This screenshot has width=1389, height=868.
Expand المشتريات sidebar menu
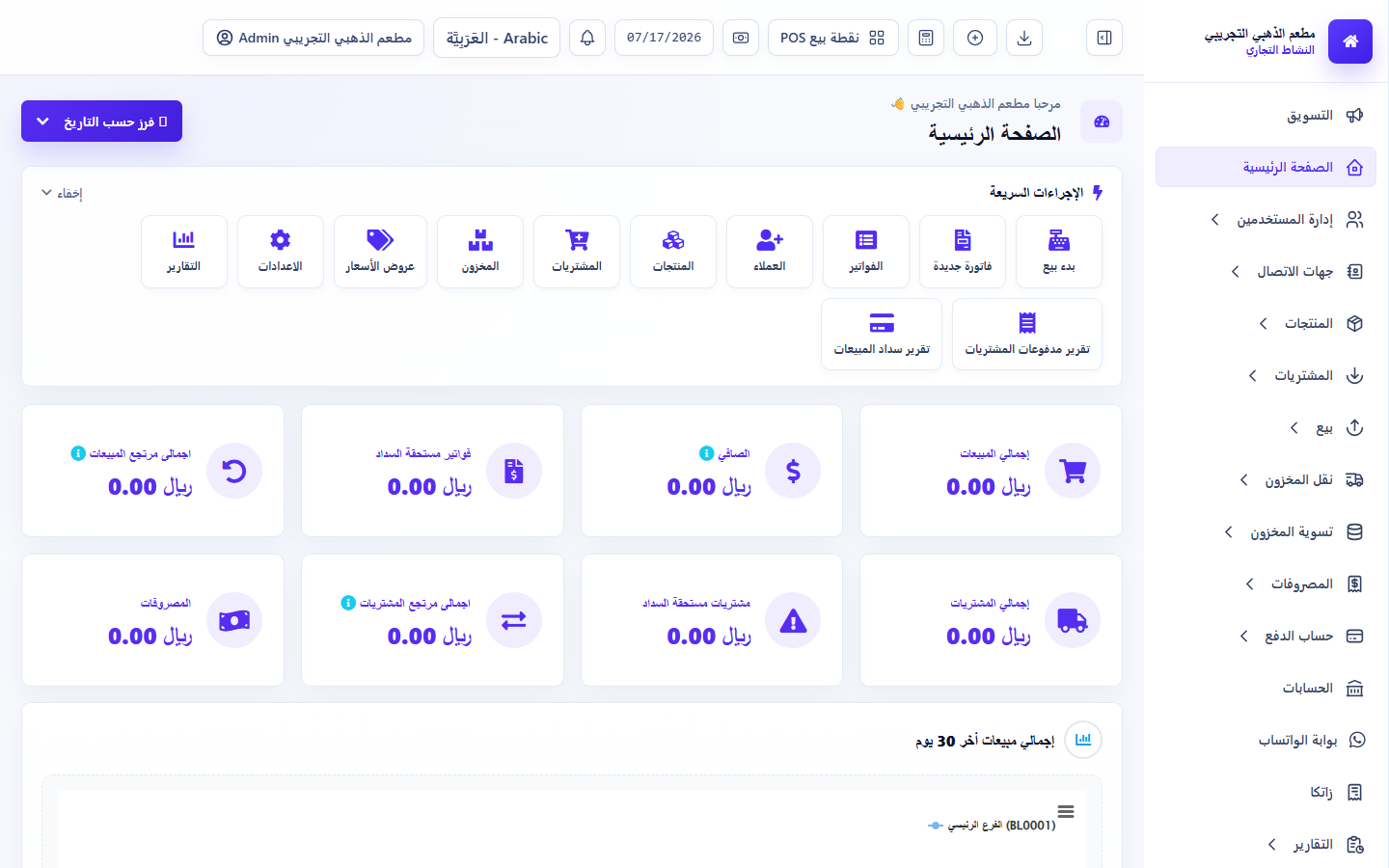1266,376
